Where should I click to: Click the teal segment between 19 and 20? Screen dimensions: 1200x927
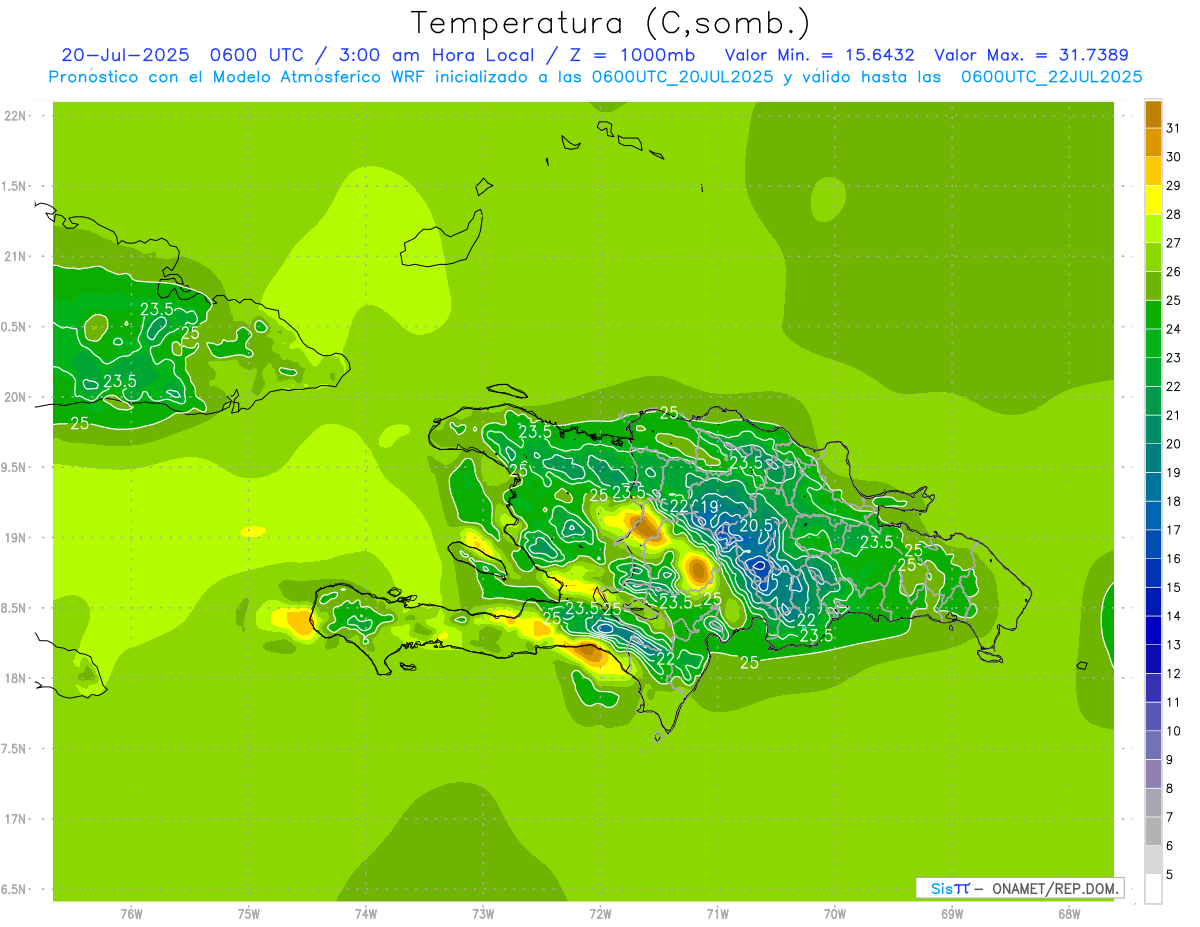coord(1153,458)
